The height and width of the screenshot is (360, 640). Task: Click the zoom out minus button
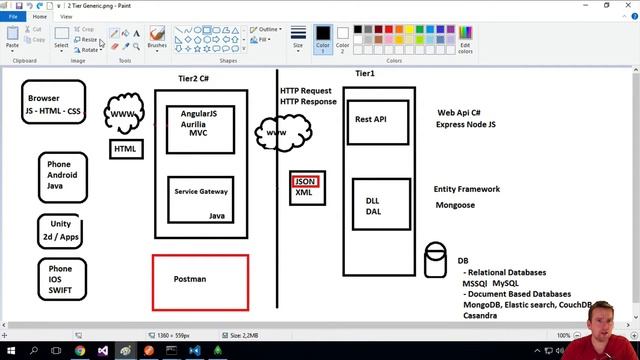(x=577, y=335)
